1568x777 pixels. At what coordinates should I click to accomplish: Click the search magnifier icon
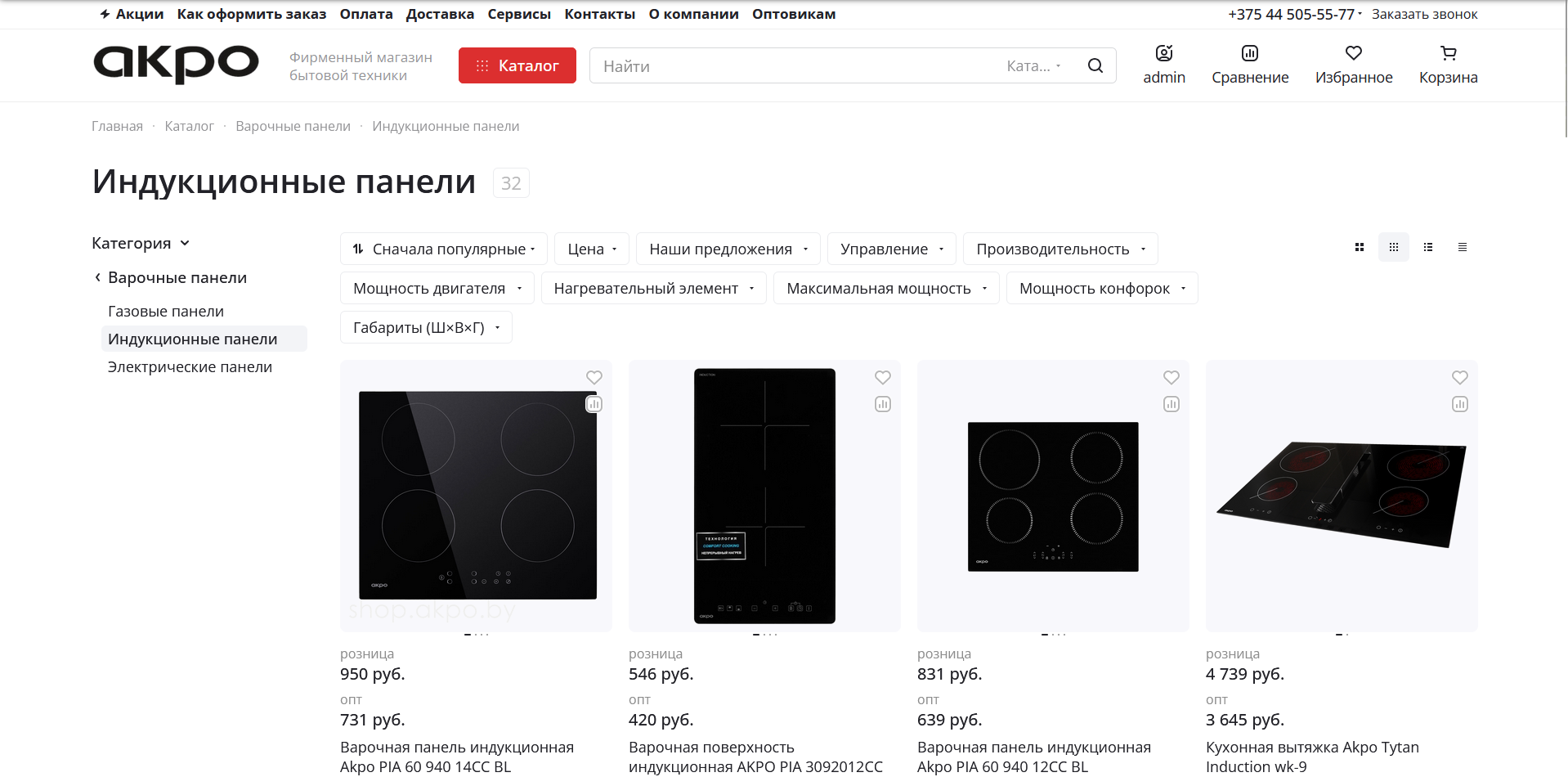coord(1095,65)
